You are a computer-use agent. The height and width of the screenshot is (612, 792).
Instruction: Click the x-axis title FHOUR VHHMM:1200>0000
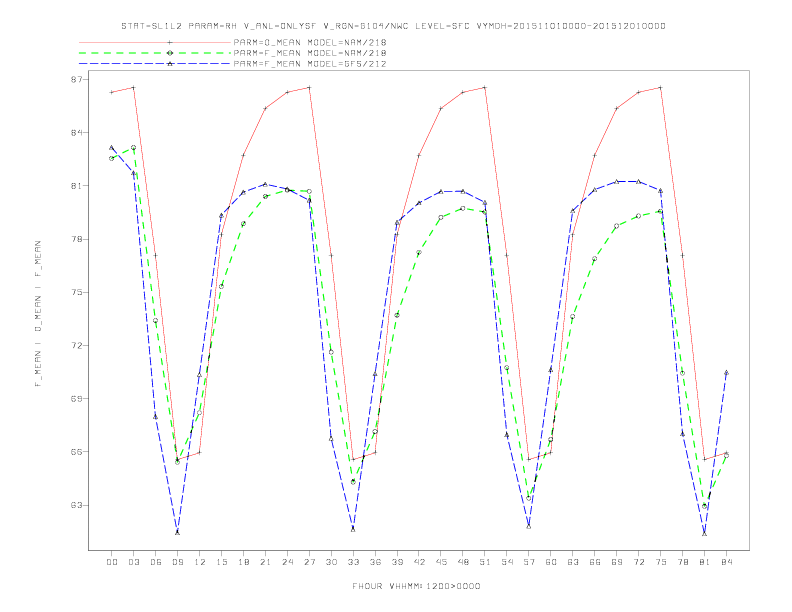coord(416,586)
